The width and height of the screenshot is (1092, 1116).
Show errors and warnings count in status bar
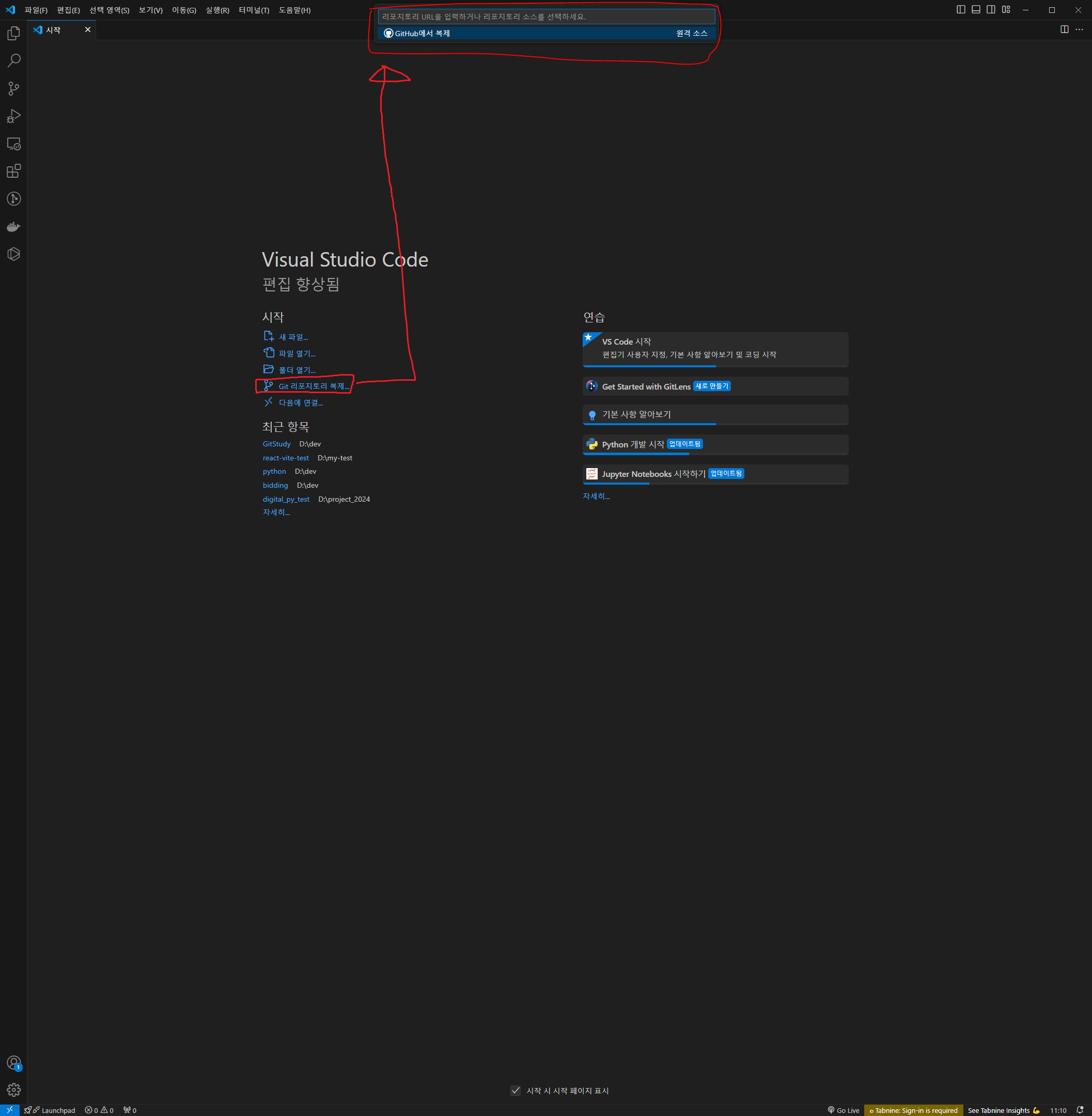pos(99,1110)
